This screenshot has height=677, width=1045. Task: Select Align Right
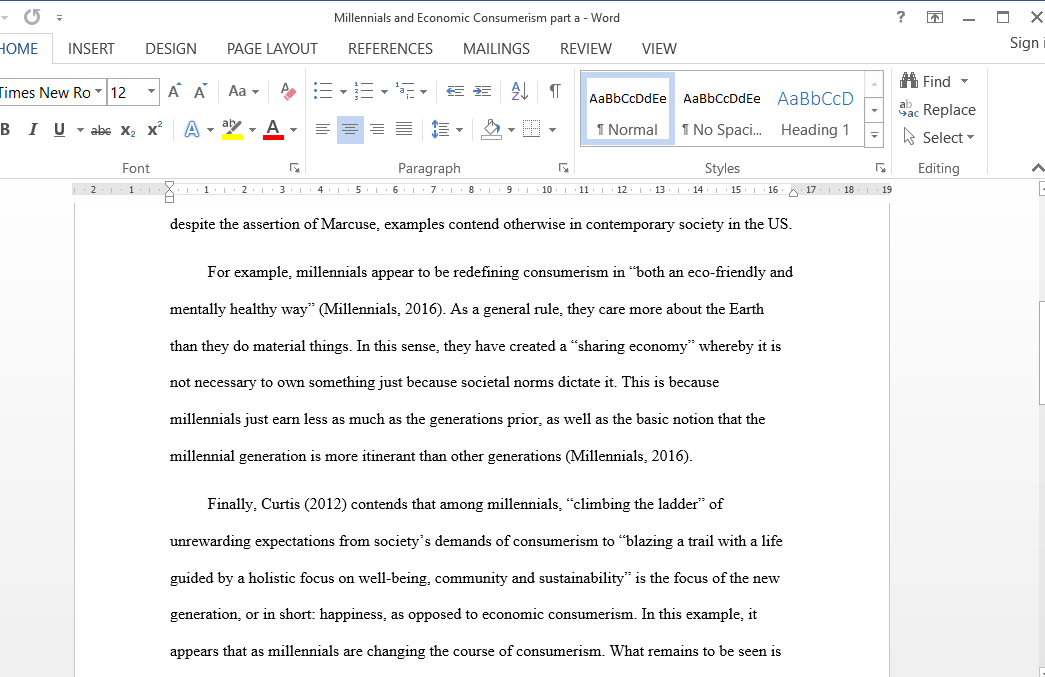377,129
